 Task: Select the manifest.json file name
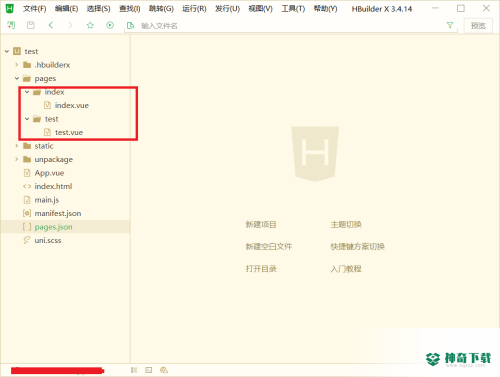[58, 213]
